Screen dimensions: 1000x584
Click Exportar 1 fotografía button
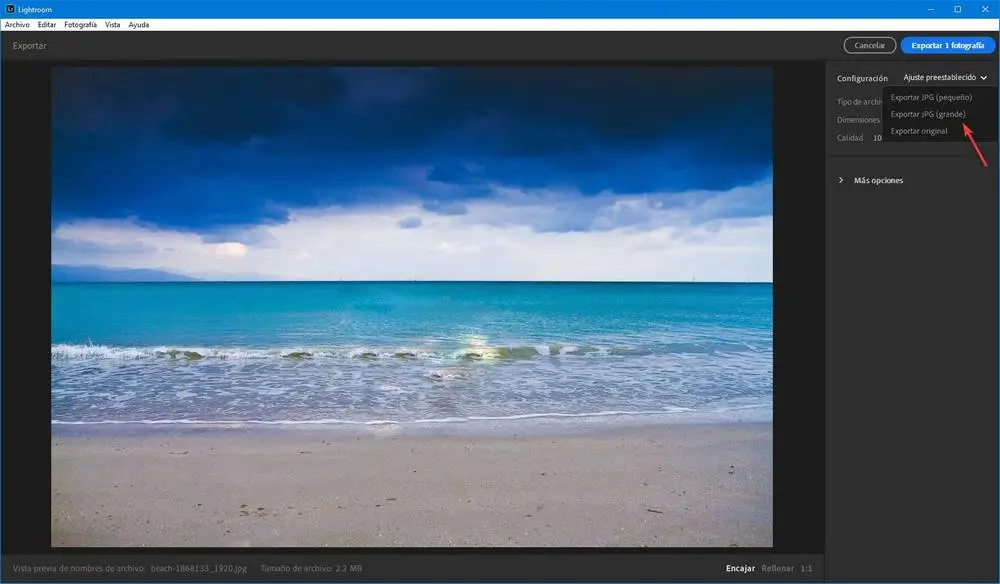tap(947, 45)
